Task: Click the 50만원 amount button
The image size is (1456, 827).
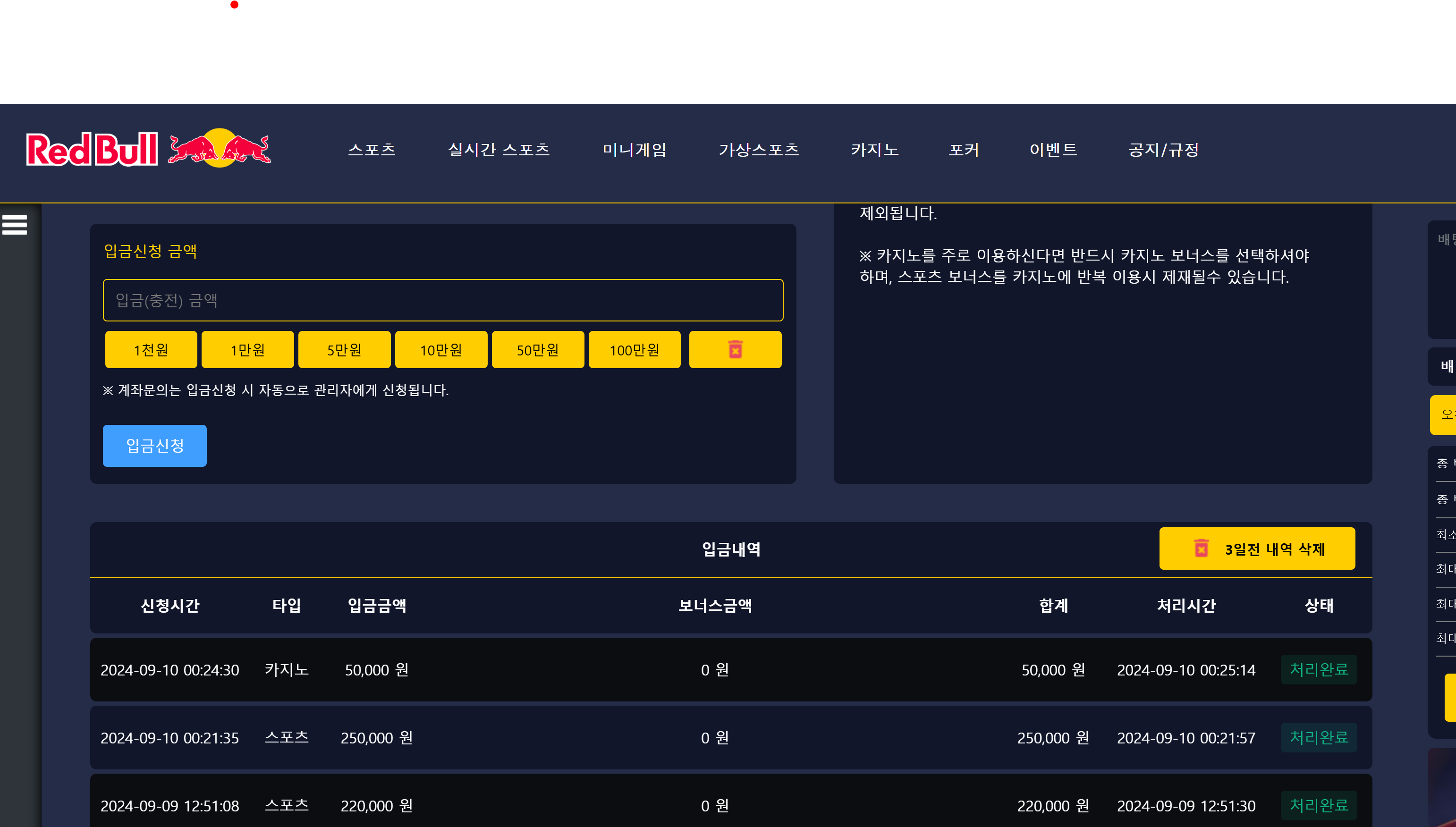Action: pos(537,349)
